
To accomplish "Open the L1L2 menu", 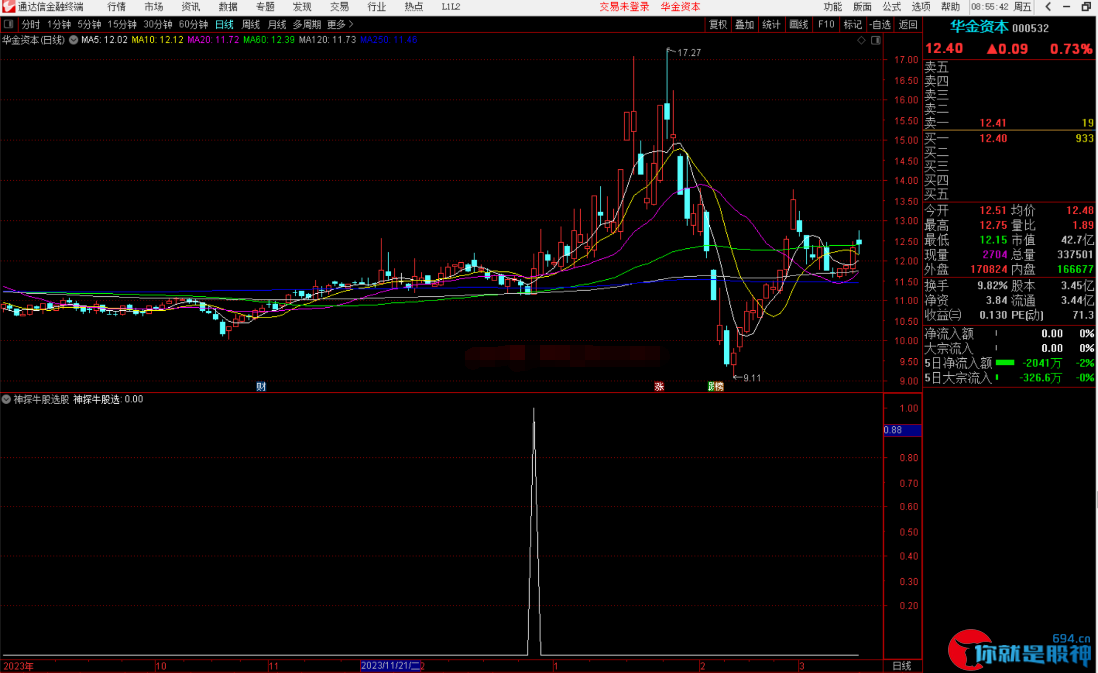I will pyautogui.click(x=451, y=6).
